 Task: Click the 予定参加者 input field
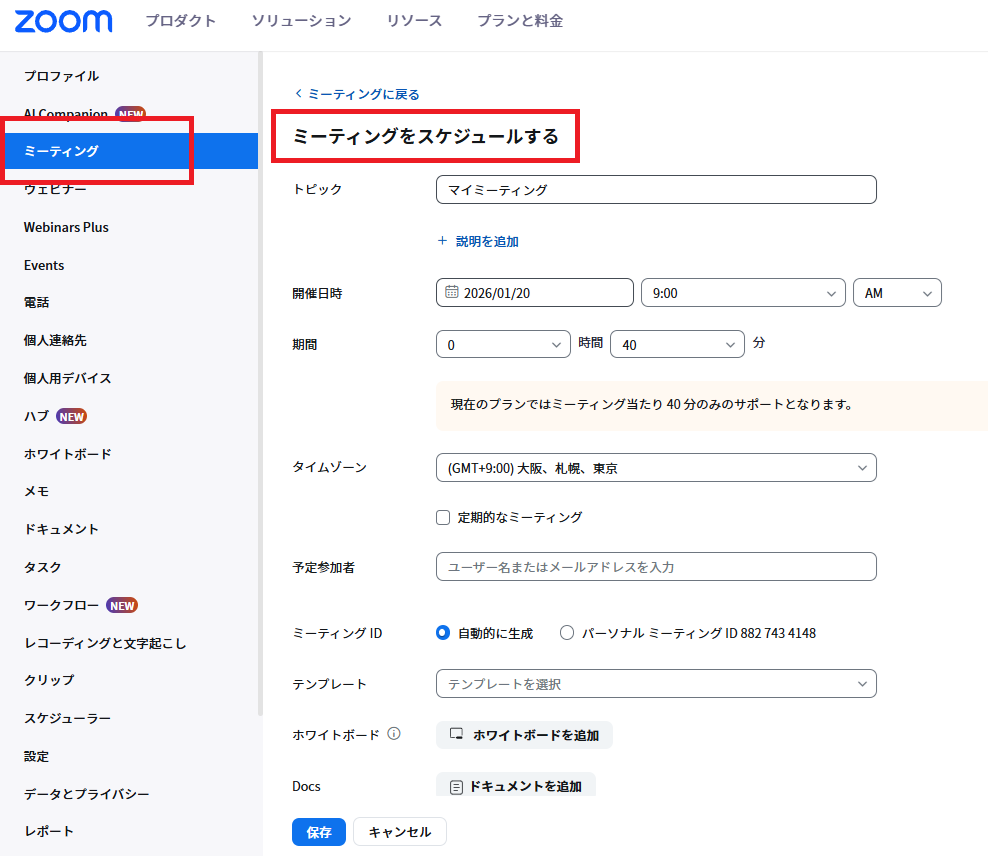656,567
